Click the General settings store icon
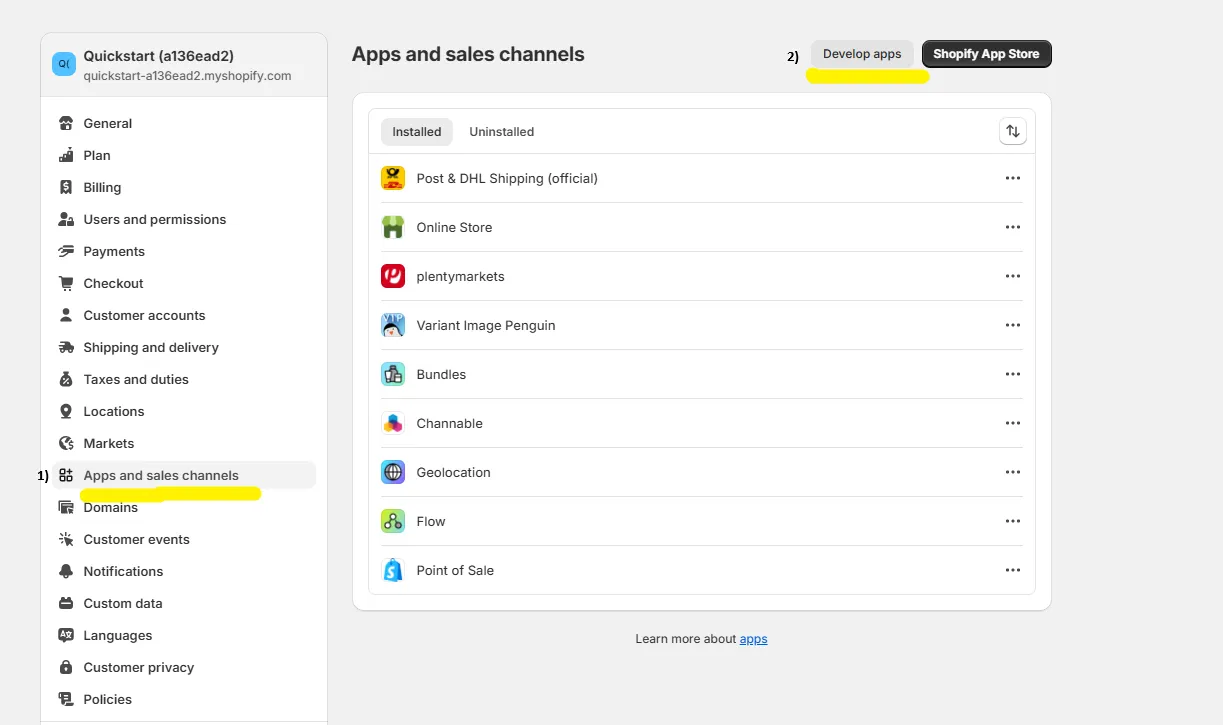The image size is (1223, 725). (66, 123)
